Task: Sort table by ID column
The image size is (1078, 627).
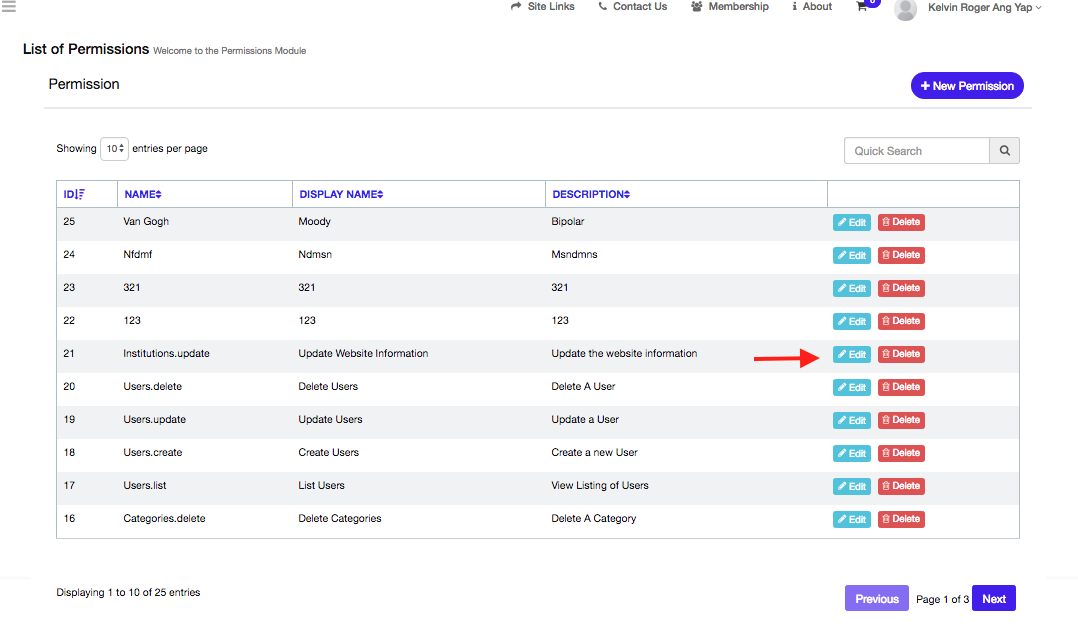Action: [74, 194]
